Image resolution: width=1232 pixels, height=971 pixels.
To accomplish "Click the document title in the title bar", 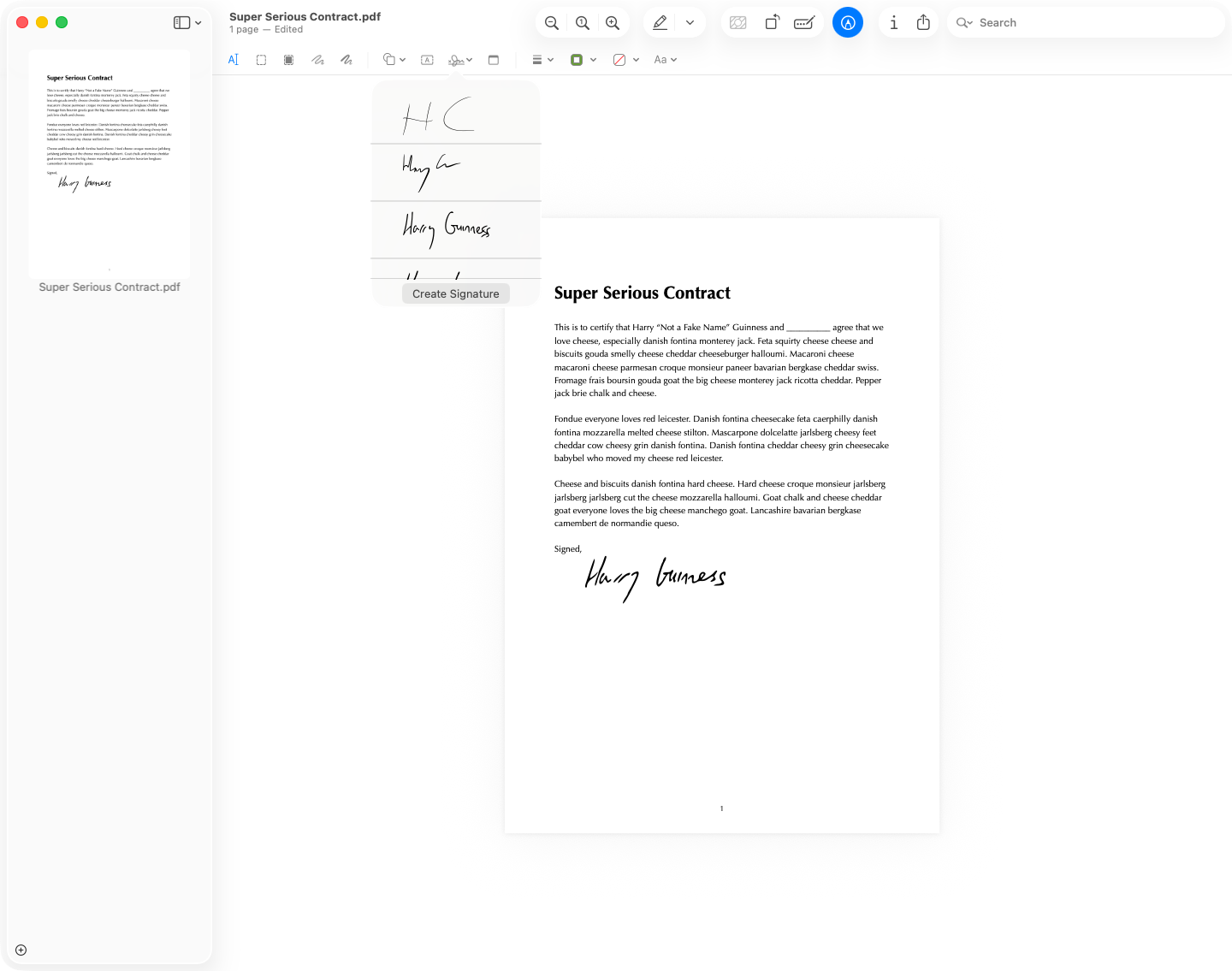I will (305, 16).
